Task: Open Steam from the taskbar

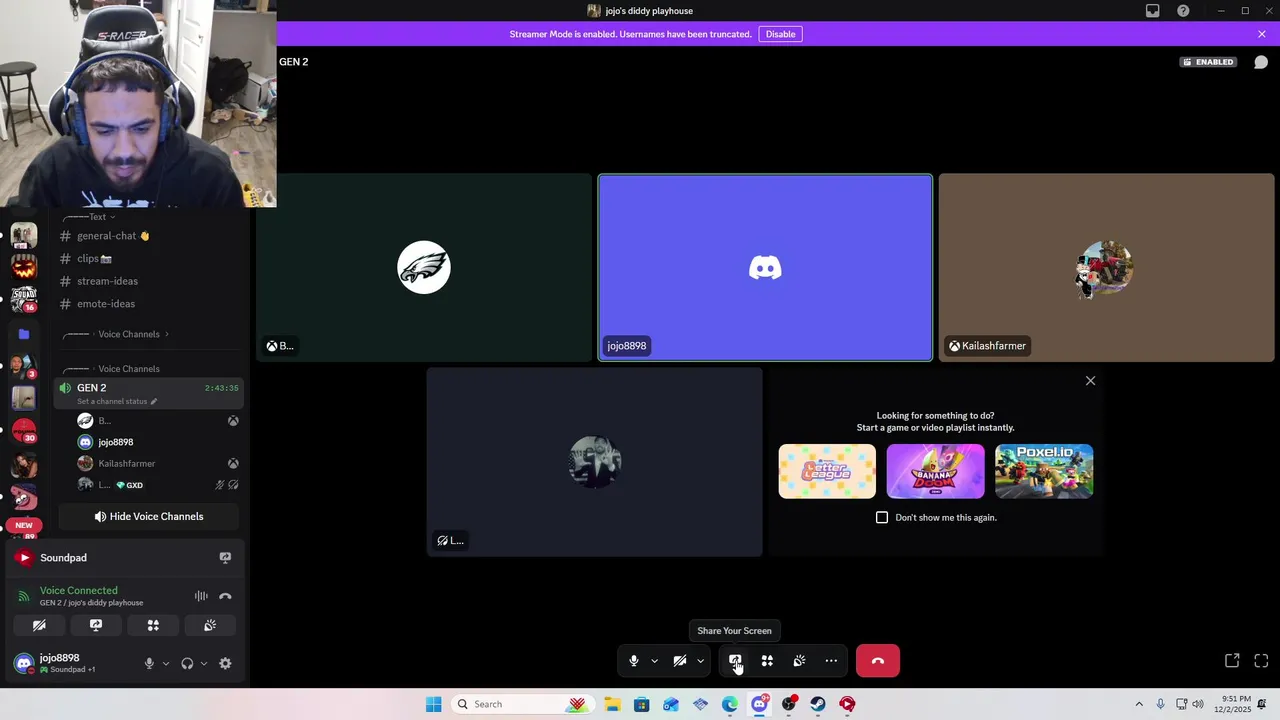Action: pos(818,704)
